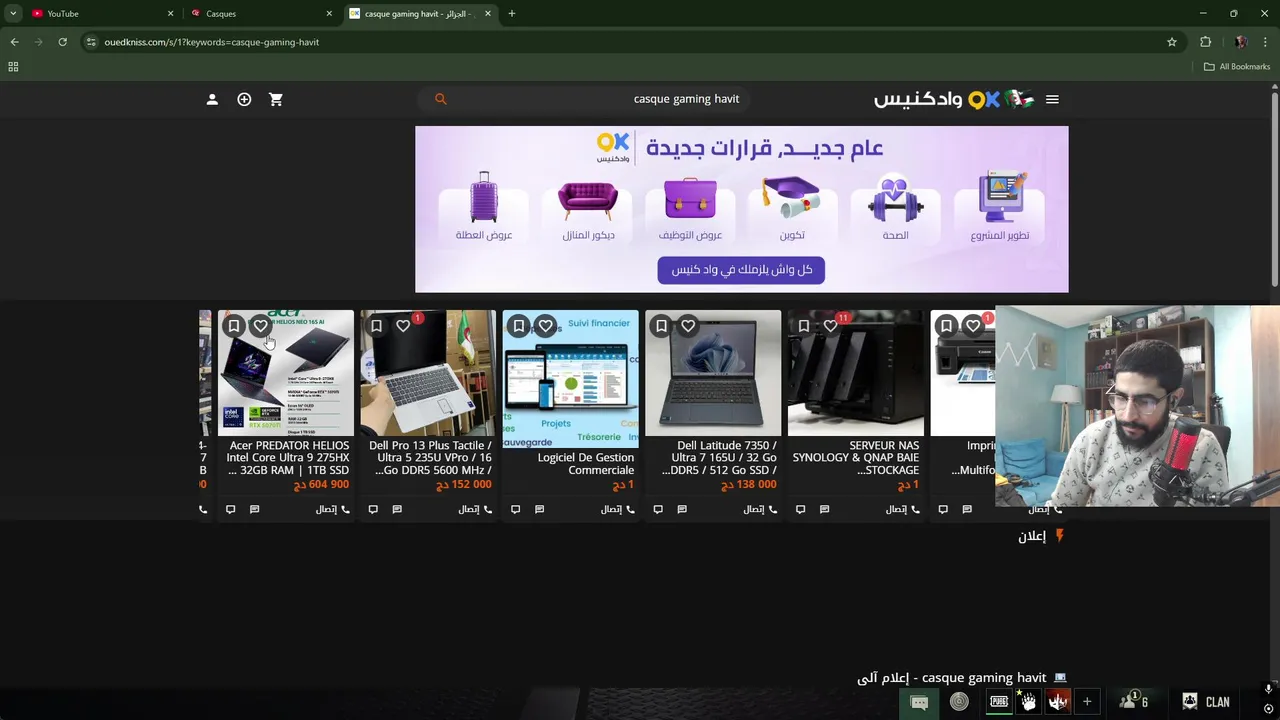Open the All Bookmarks folder
The width and height of the screenshot is (1280, 720).
coord(1237,67)
